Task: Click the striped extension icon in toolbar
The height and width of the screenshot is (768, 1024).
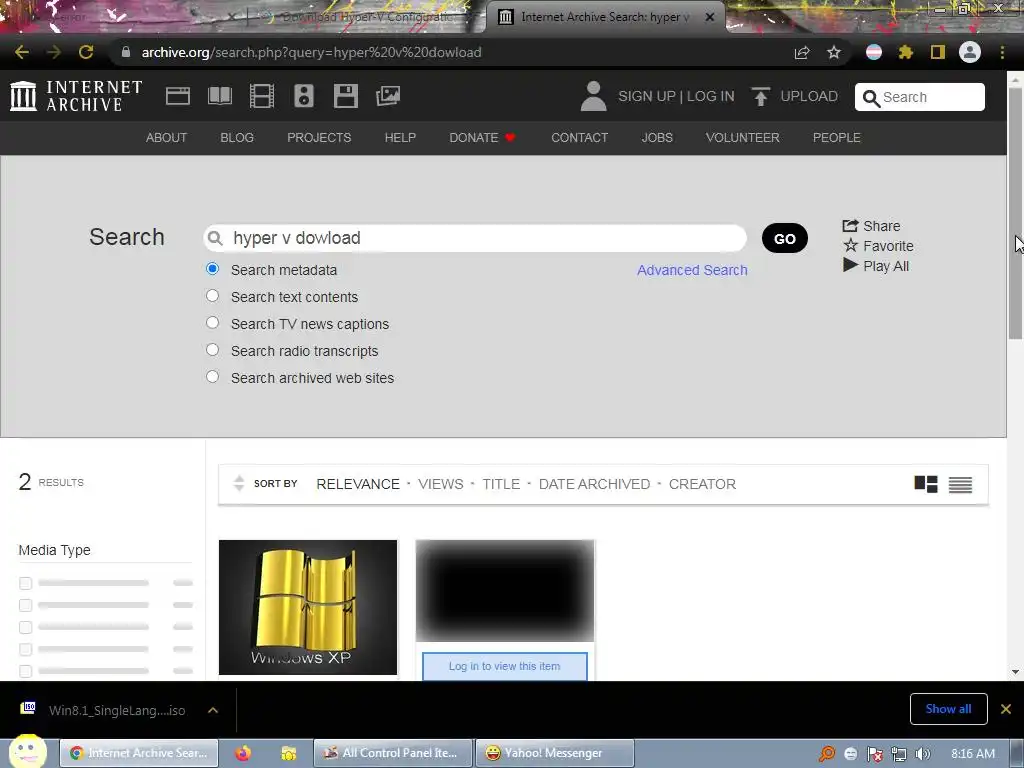Action: (874, 52)
